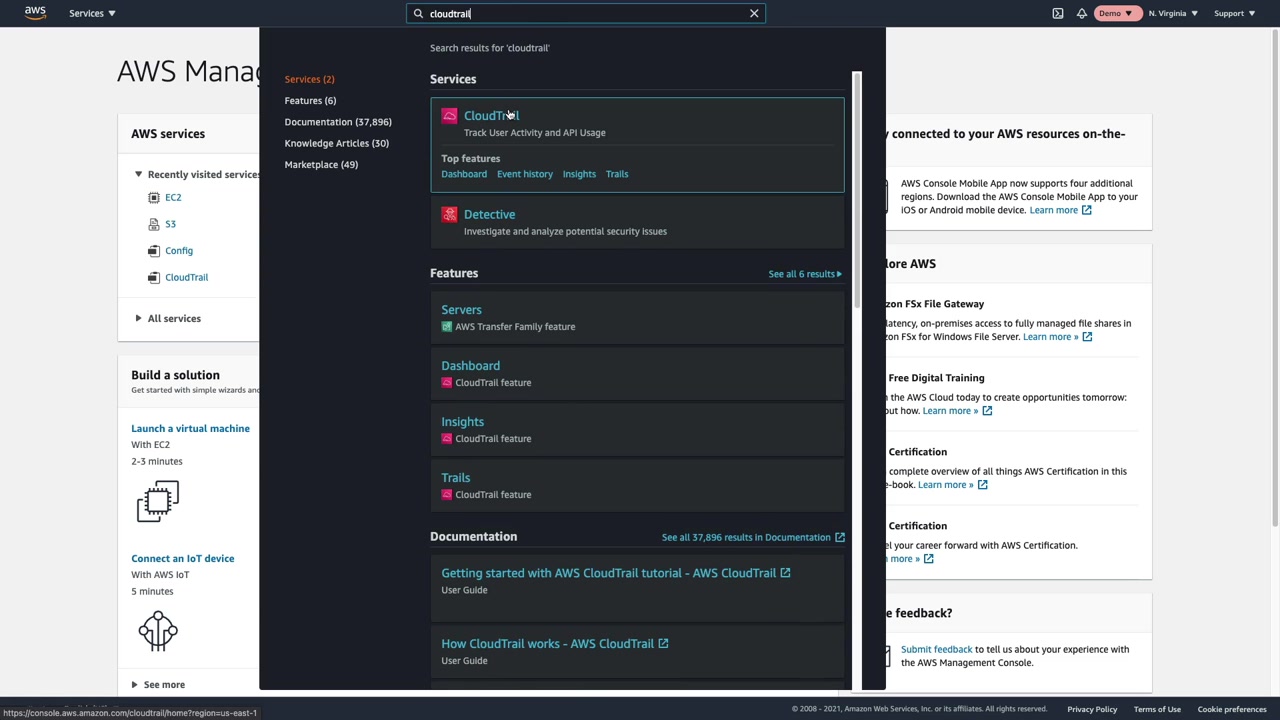Open the Privacy Policy footer link
This screenshot has height=720, width=1280.
pyautogui.click(x=1092, y=710)
